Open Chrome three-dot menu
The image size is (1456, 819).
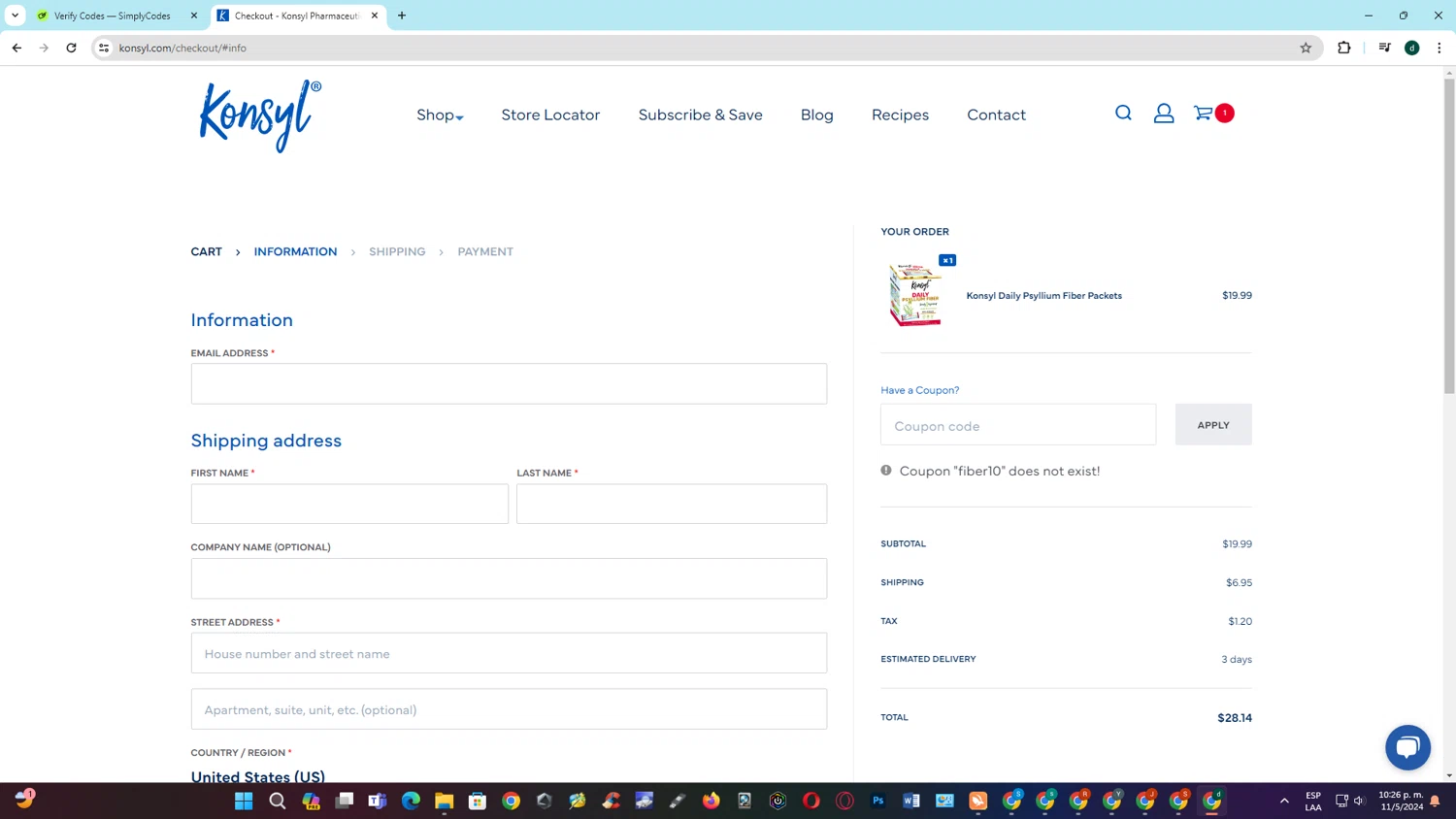click(1439, 48)
